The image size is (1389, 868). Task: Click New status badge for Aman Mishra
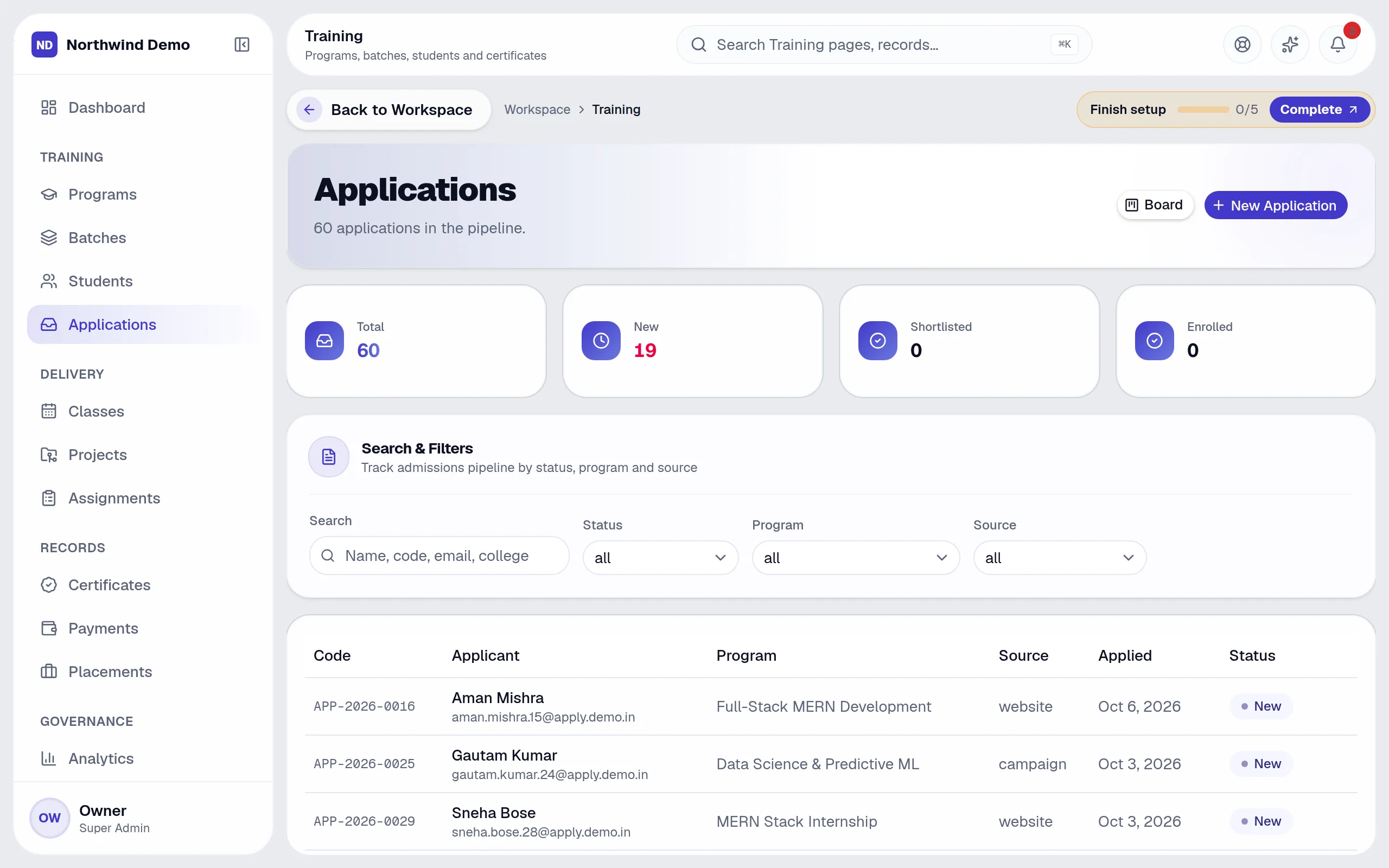click(1261, 706)
